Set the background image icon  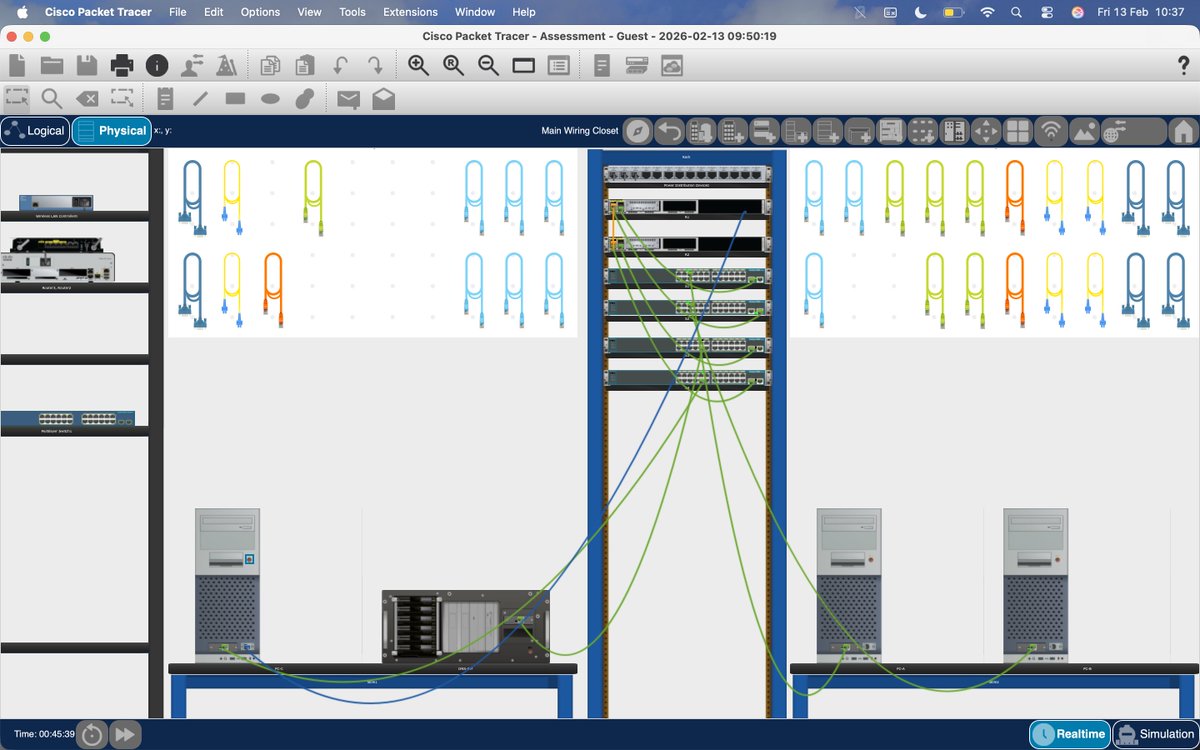pos(1083,131)
